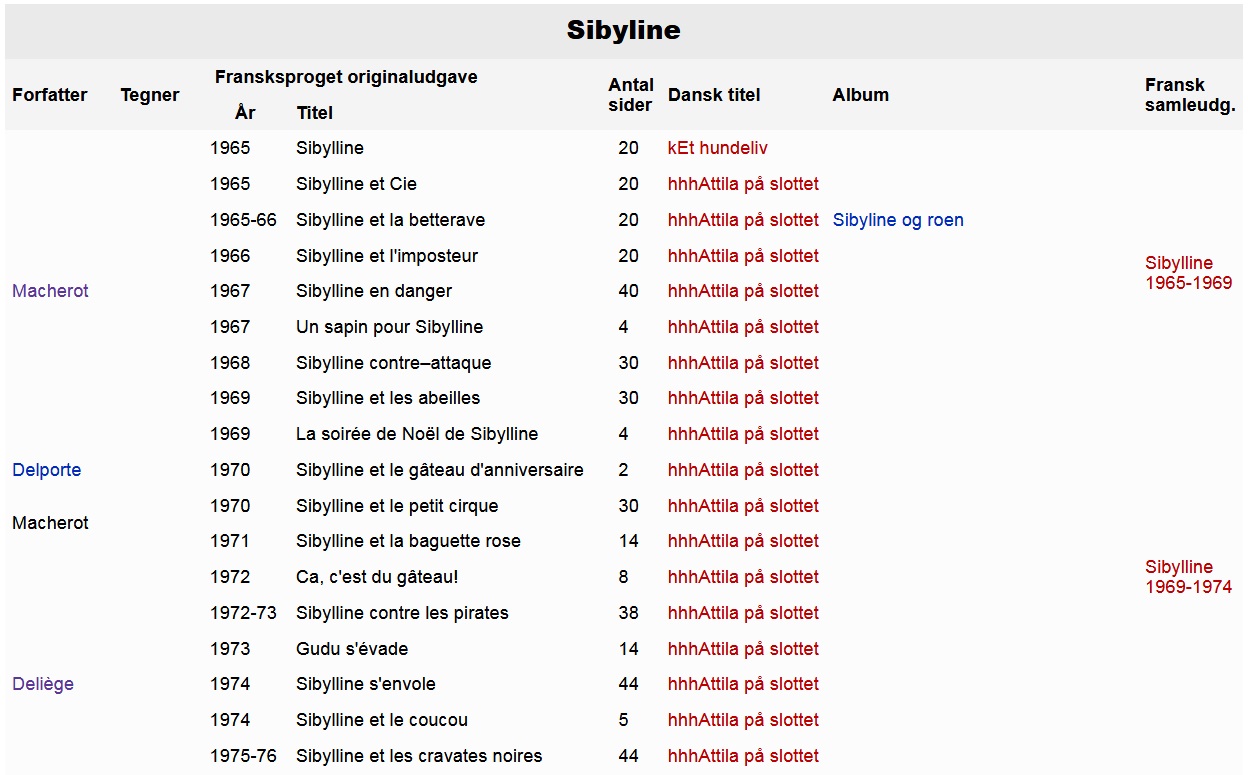Screen dimensions: 1248x775
Task: Click Danish title link for Sibylline en danger
Action: [743, 291]
